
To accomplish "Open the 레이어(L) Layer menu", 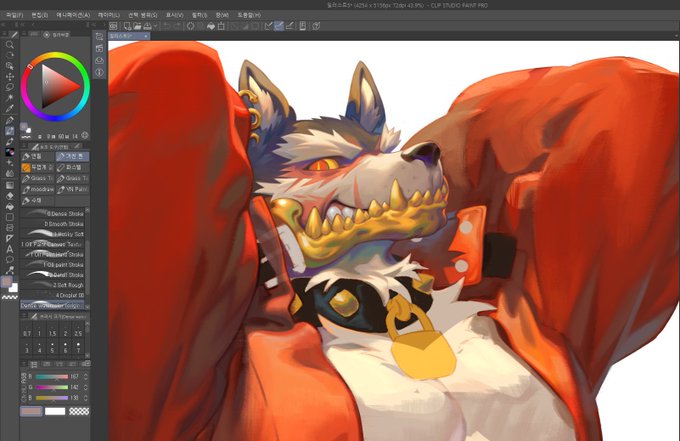I will point(108,15).
